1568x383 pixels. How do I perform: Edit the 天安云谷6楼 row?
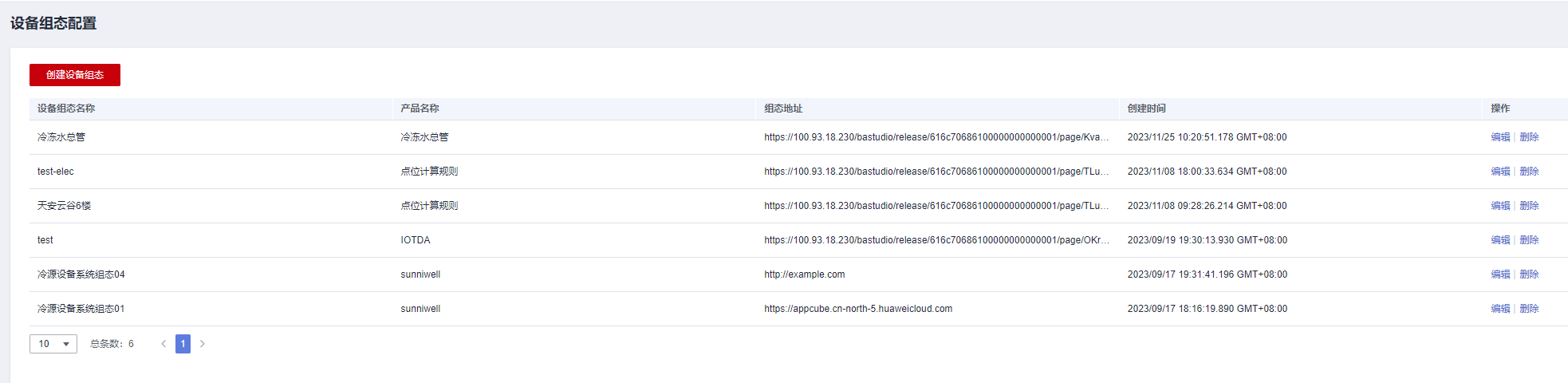1500,206
